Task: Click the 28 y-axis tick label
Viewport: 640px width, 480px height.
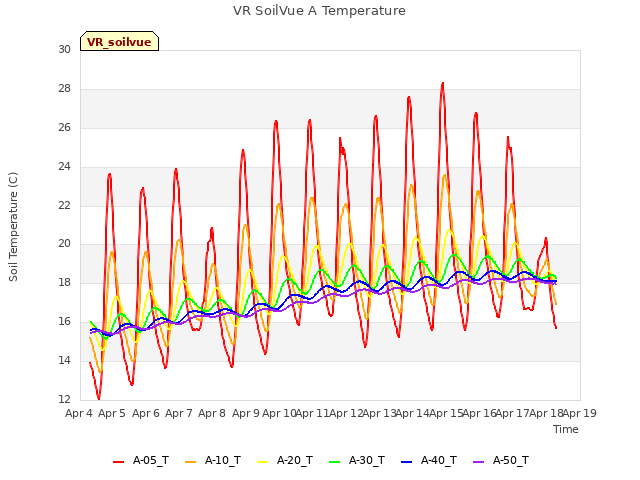Action: (x=64, y=89)
